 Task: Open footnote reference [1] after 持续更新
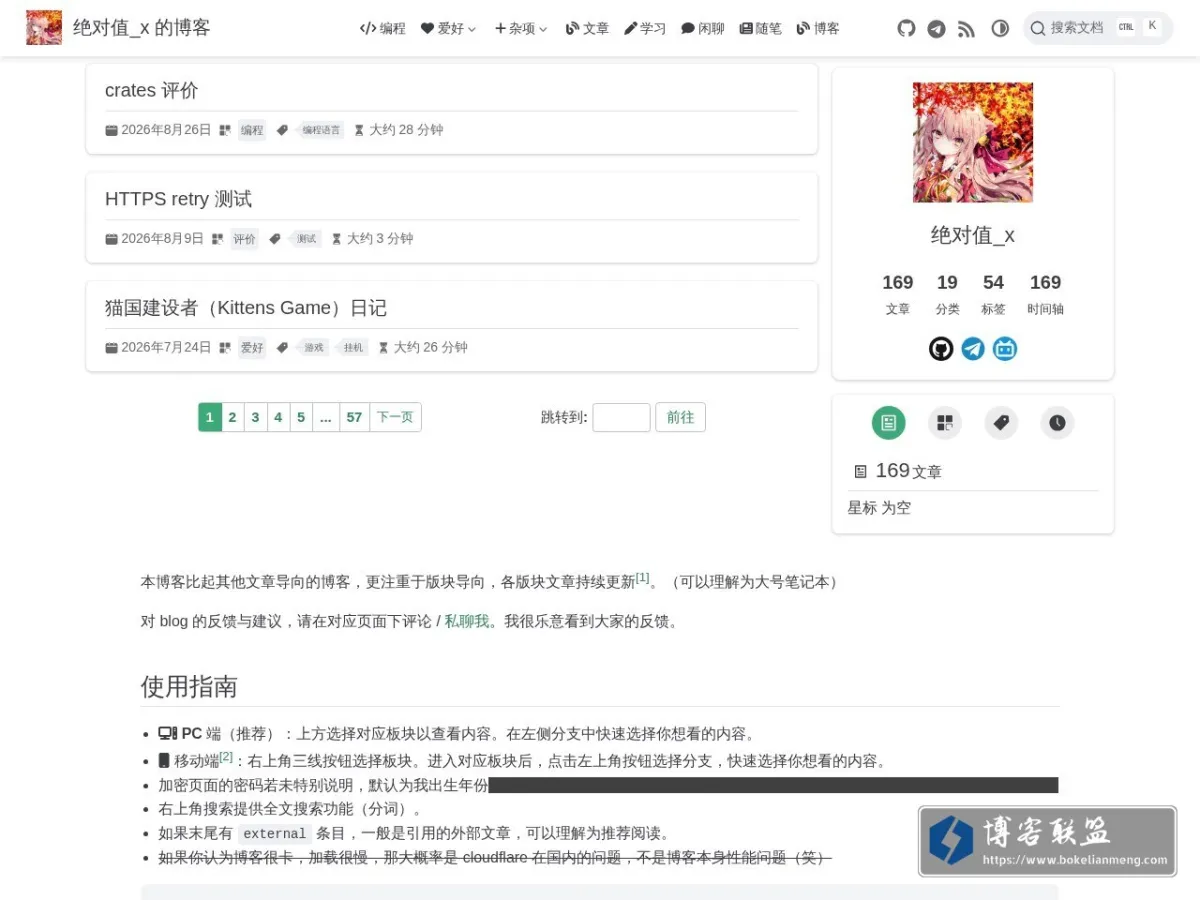click(x=642, y=577)
